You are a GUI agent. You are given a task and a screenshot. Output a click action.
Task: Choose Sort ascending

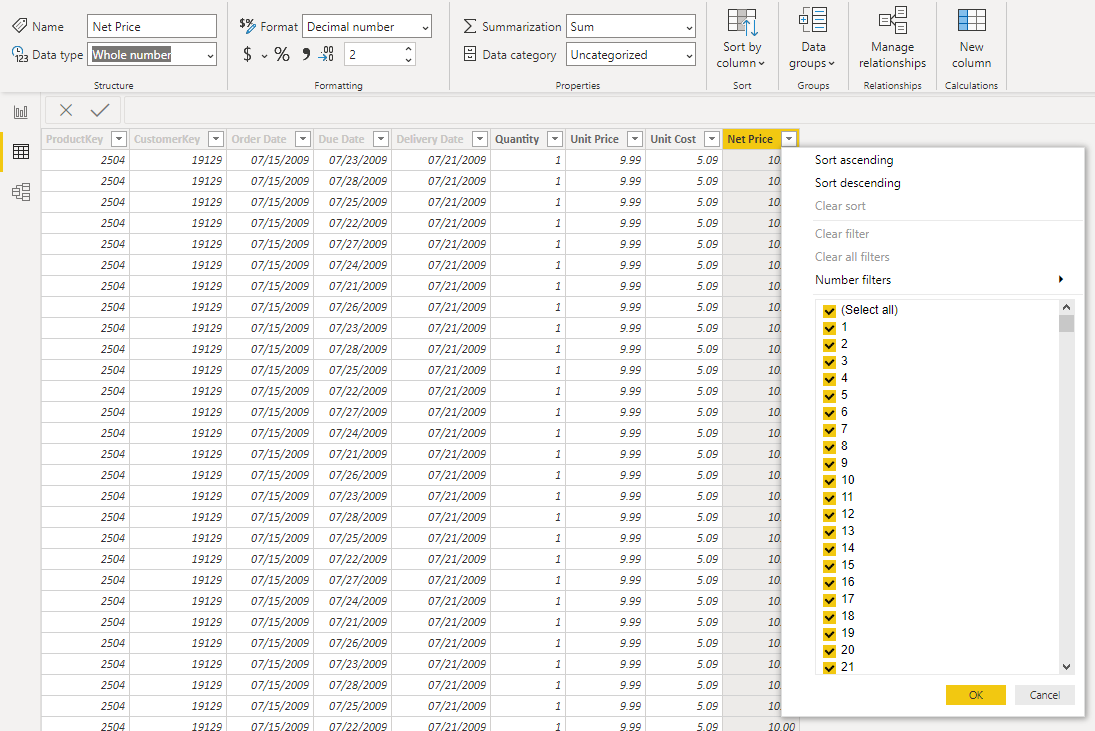[x=853, y=160]
